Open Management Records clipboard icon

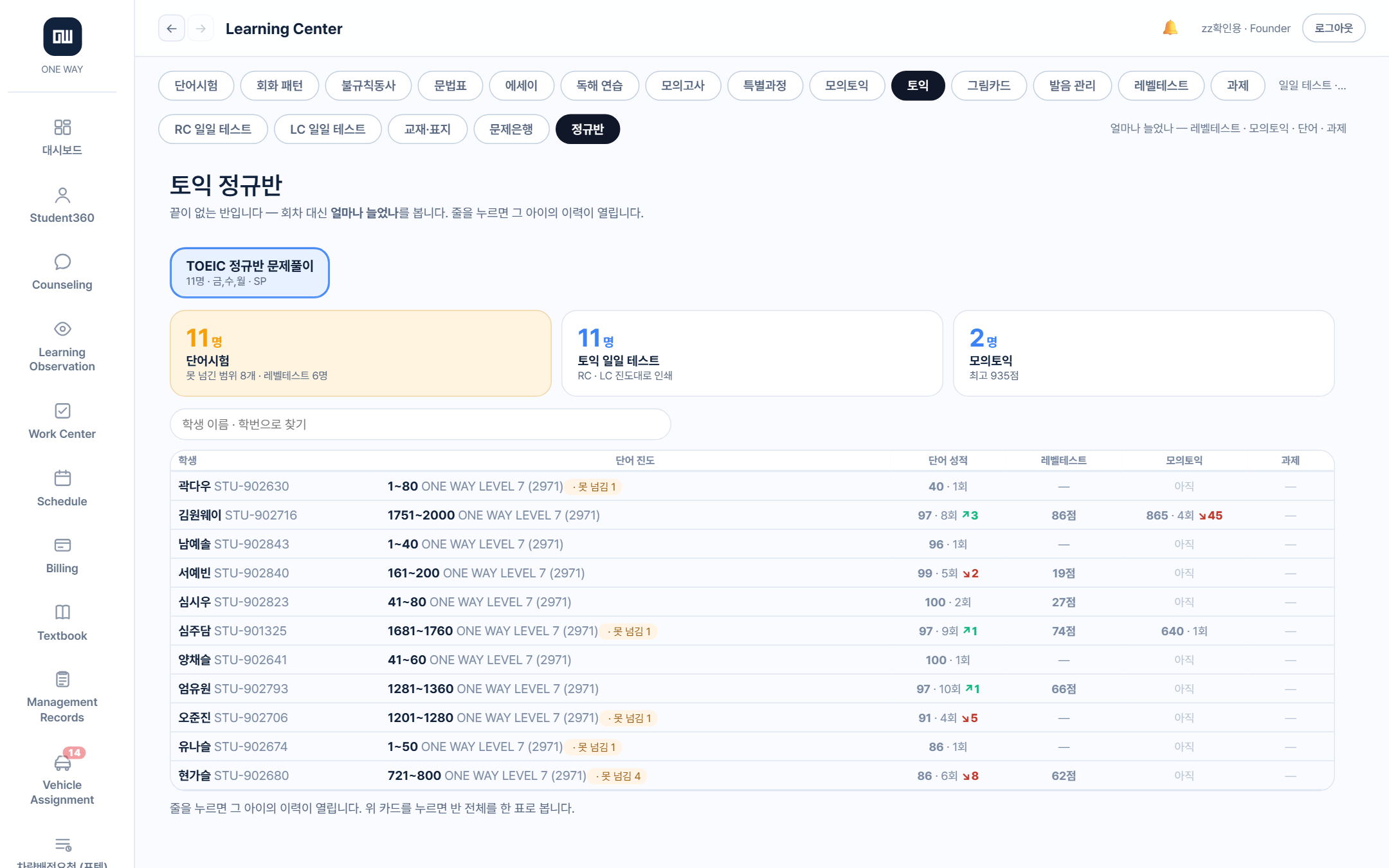[x=62, y=679]
